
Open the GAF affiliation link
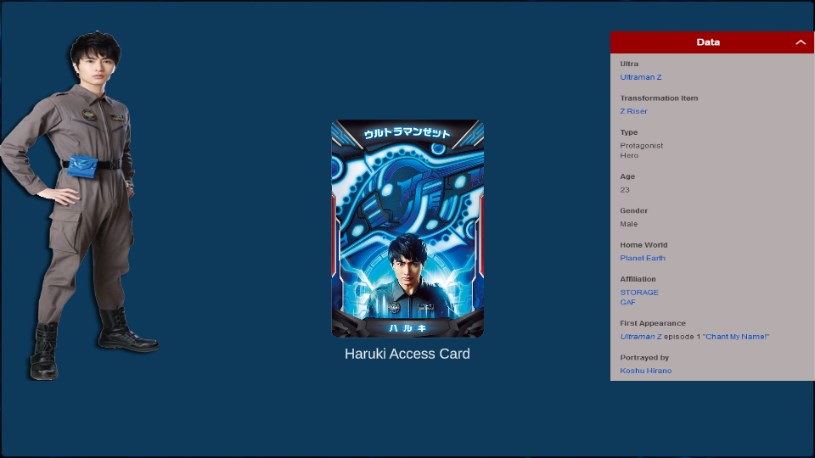click(x=627, y=302)
